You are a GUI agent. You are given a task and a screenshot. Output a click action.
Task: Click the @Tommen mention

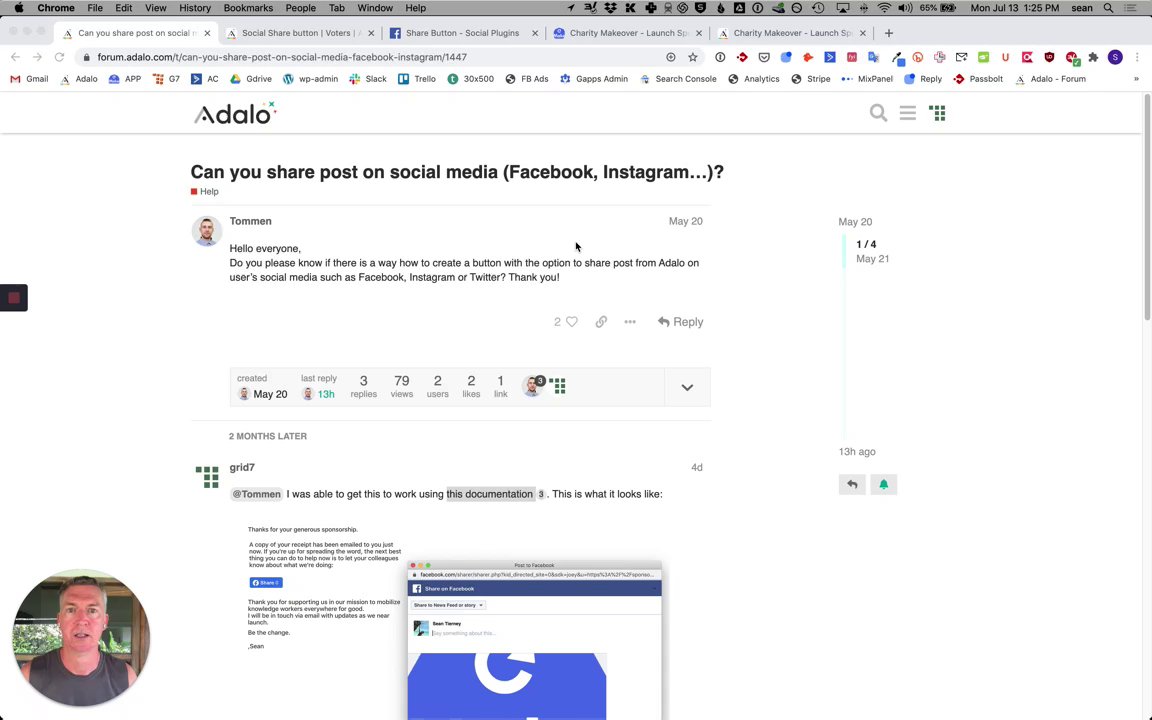[256, 494]
